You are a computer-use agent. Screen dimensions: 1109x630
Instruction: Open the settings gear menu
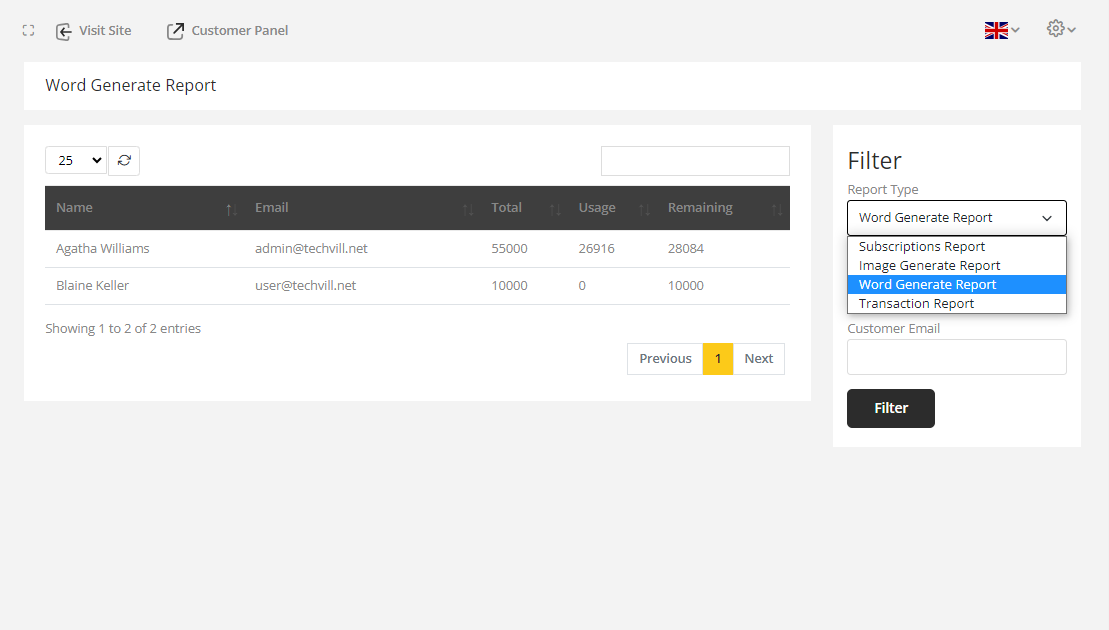tap(1060, 29)
